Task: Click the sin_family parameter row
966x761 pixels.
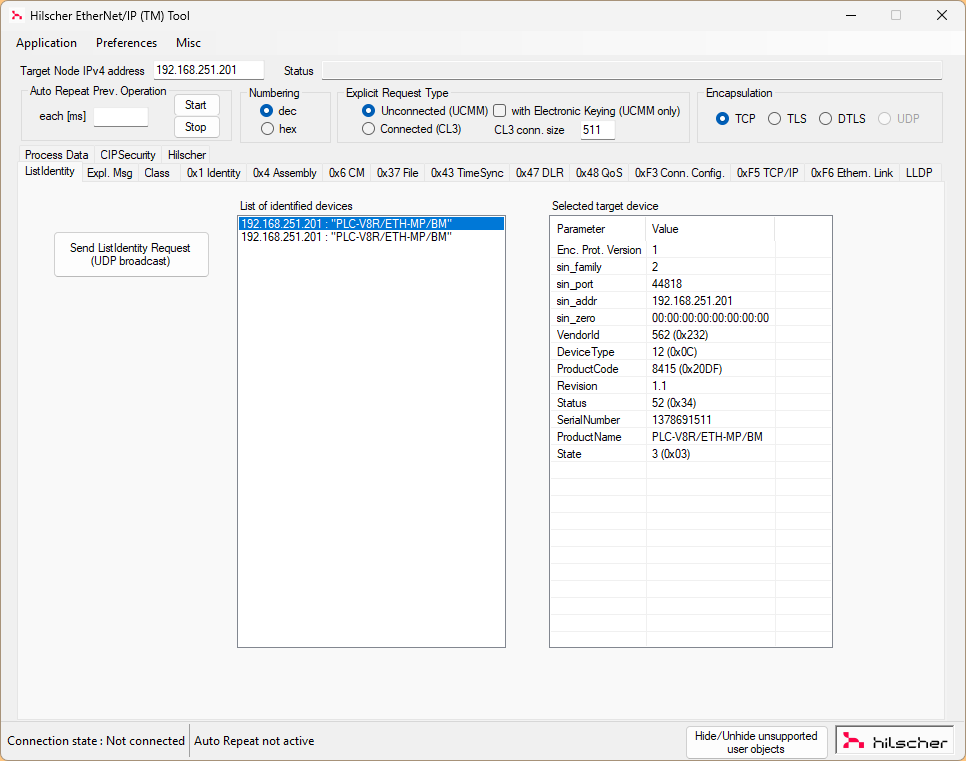Action: (691, 267)
